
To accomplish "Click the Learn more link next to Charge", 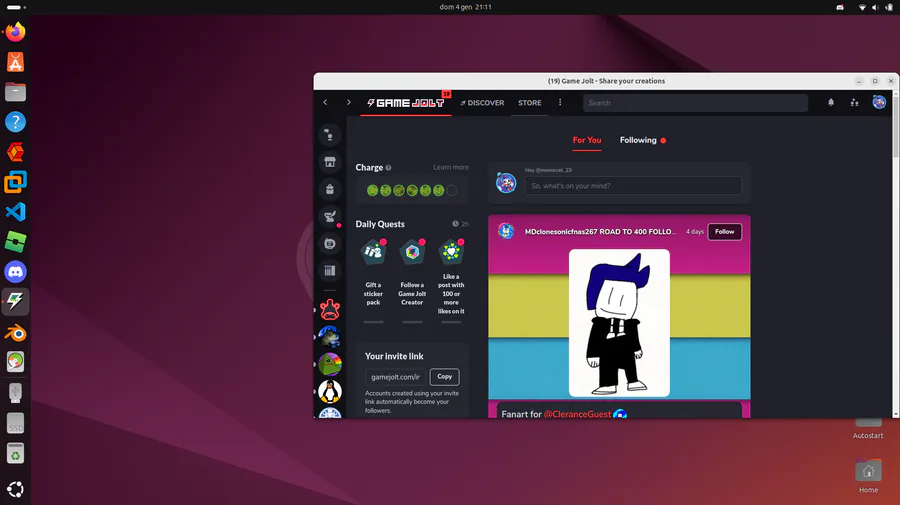I will [451, 167].
